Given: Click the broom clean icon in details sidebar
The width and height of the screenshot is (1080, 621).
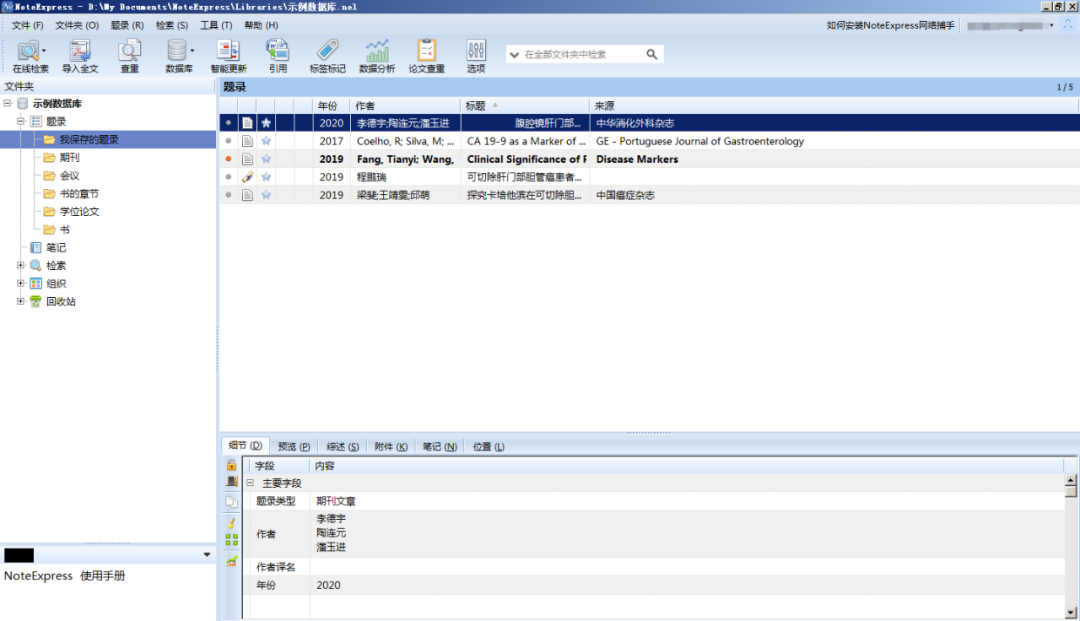Looking at the screenshot, I should tap(231, 523).
